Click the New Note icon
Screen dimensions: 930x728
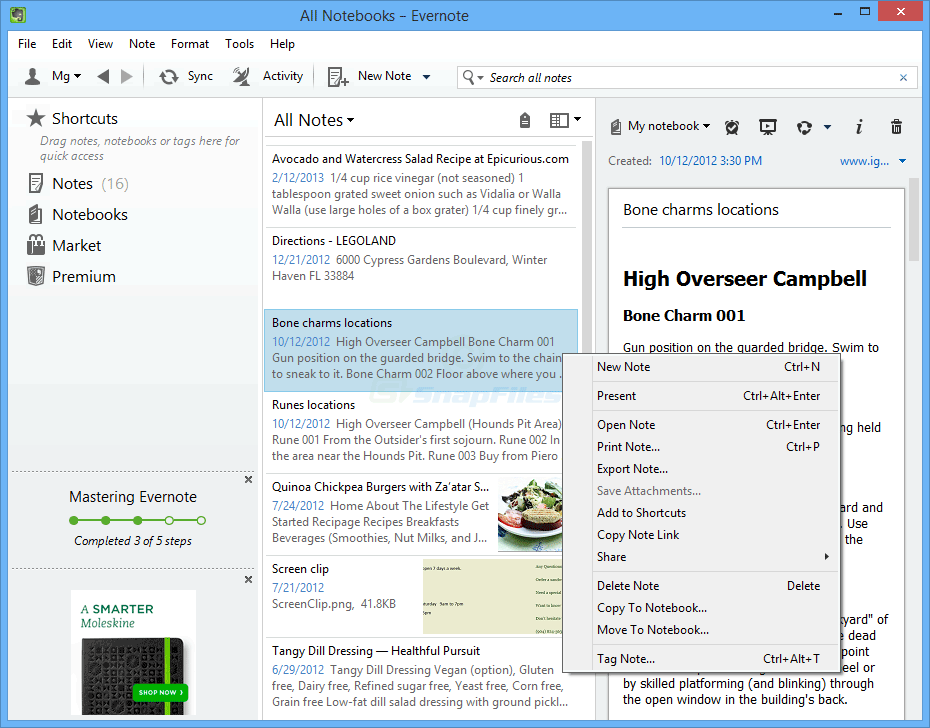pyautogui.click(x=338, y=77)
